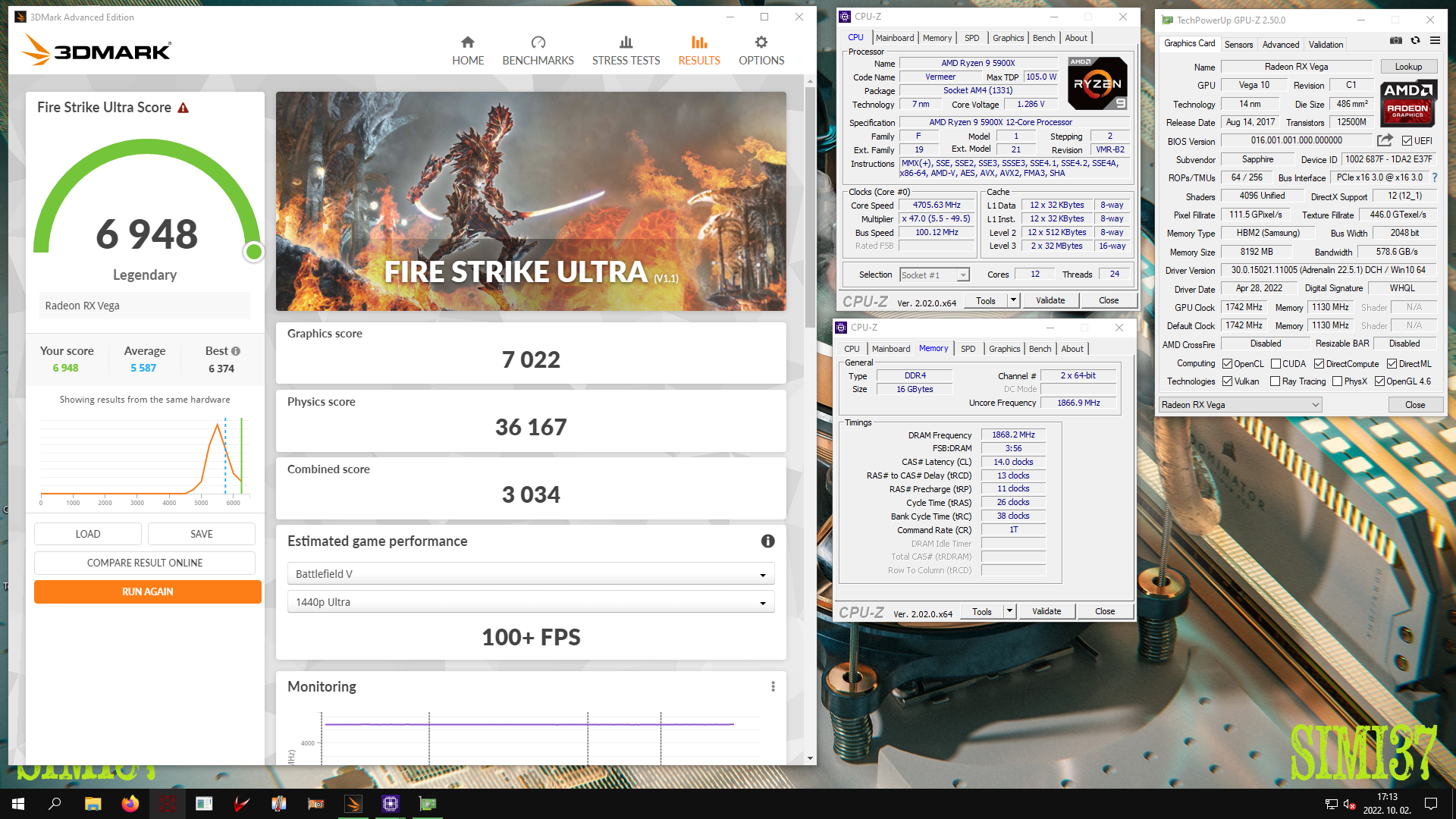Open SPD tab in lower CPU-Z
Viewport: 1456px width, 819px height.
(x=968, y=349)
